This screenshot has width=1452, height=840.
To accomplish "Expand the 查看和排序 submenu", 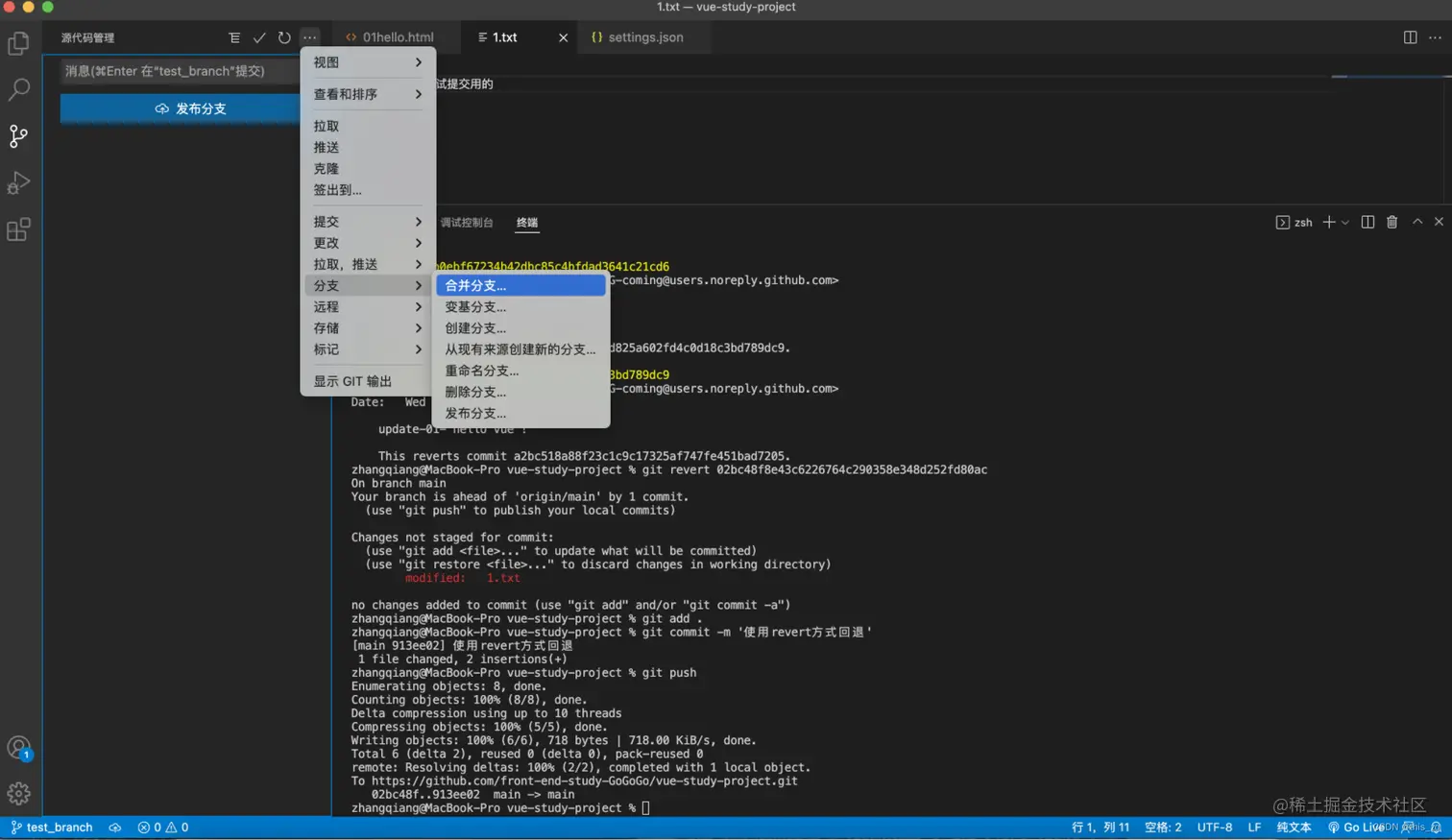I will coord(368,94).
